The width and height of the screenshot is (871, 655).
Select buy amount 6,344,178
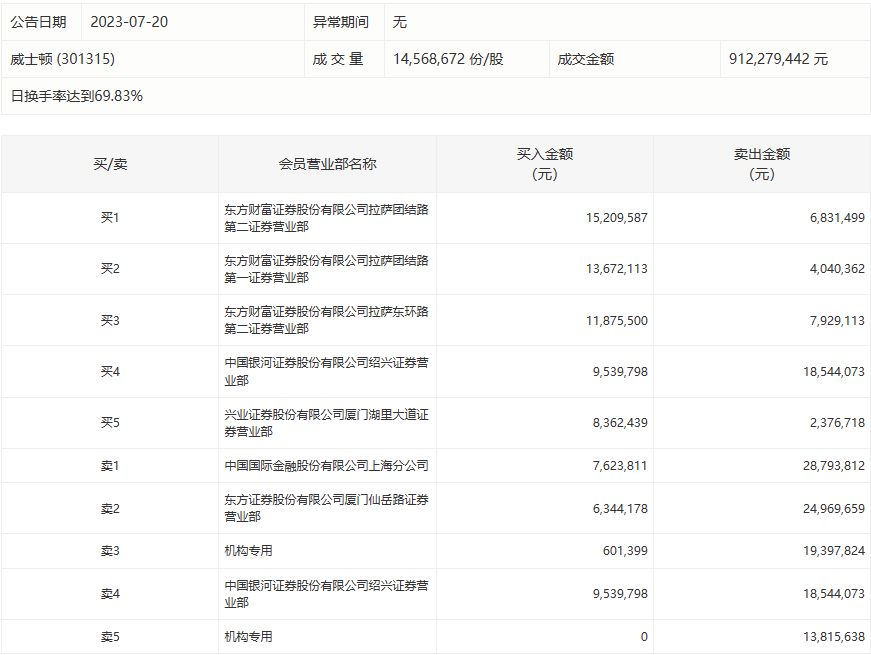point(620,509)
